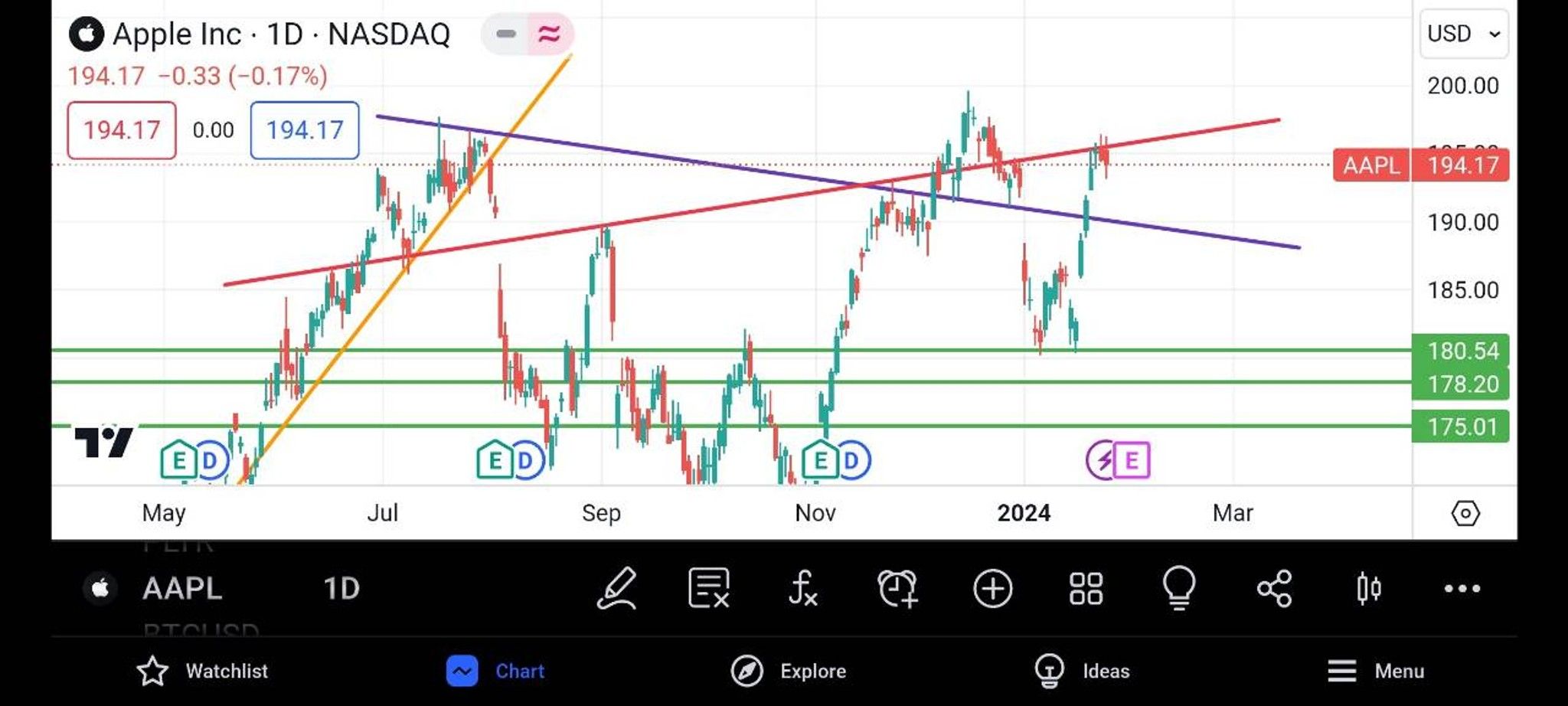
Task: Open the drawing tools pencil icon
Action: [617, 589]
